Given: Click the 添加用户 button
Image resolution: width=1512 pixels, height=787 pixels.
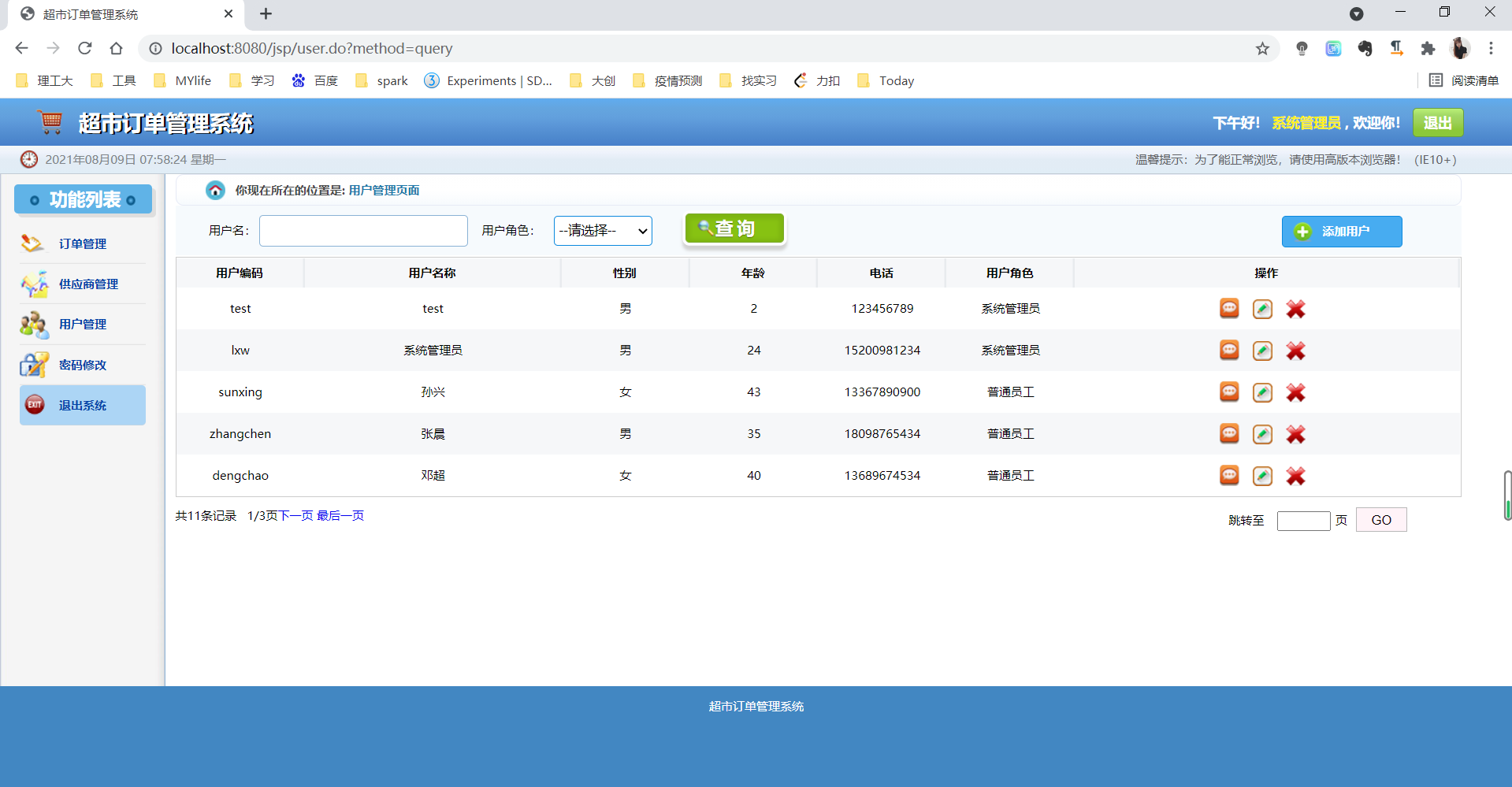Looking at the screenshot, I should (x=1342, y=232).
